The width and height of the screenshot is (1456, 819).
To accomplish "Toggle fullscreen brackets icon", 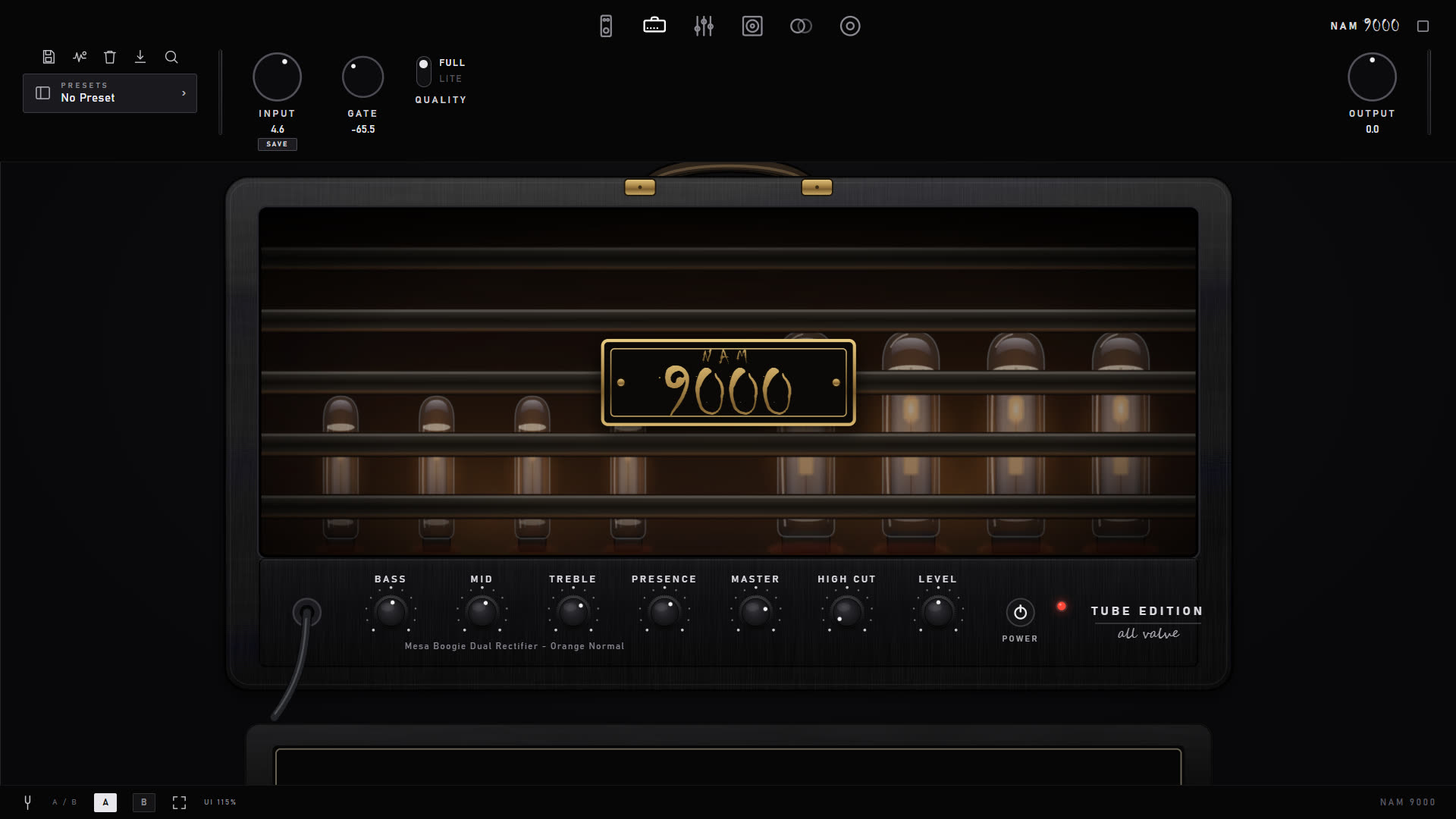I will pyautogui.click(x=179, y=802).
